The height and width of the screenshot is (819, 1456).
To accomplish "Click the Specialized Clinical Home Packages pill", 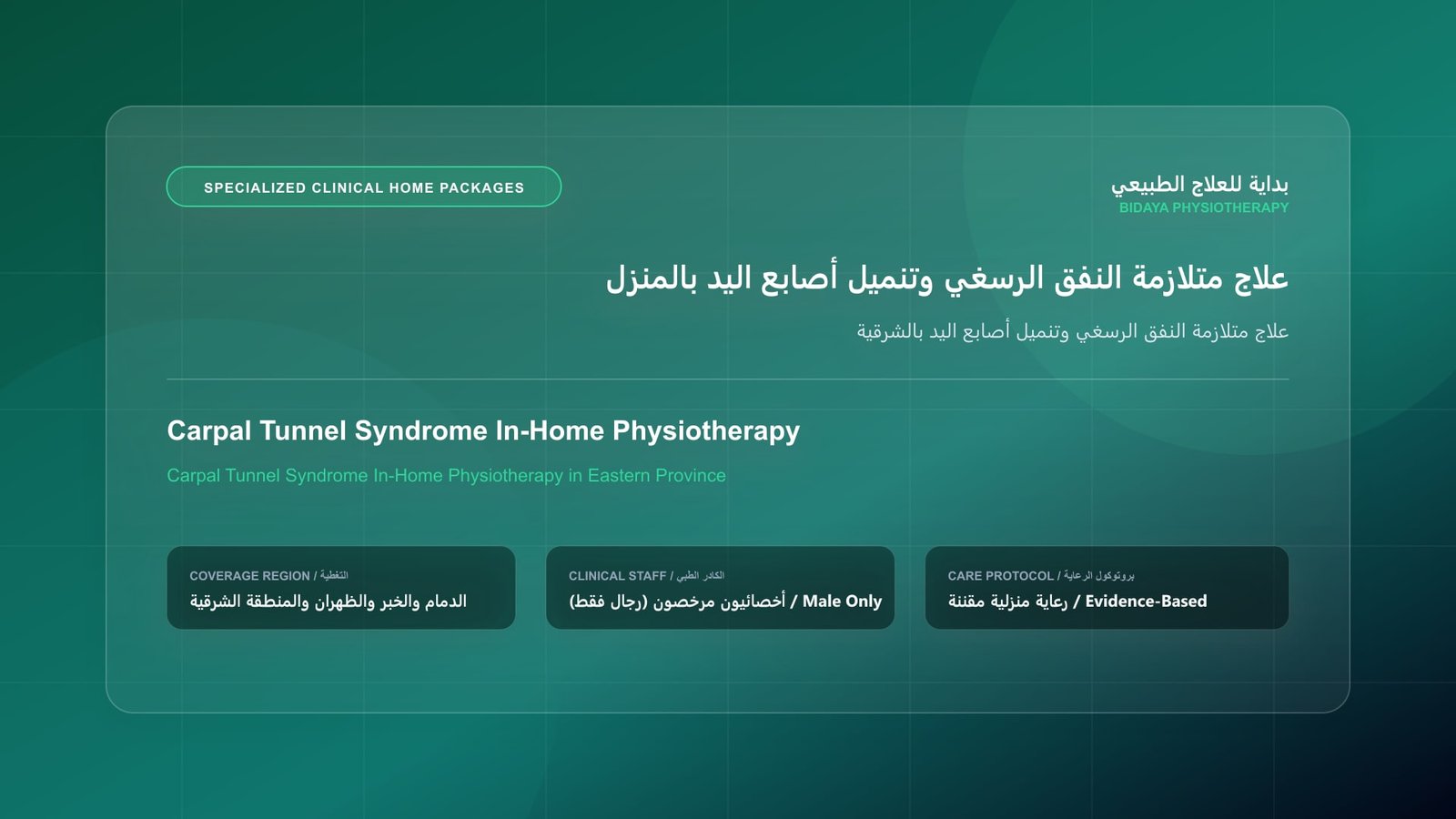I will (364, 187).
